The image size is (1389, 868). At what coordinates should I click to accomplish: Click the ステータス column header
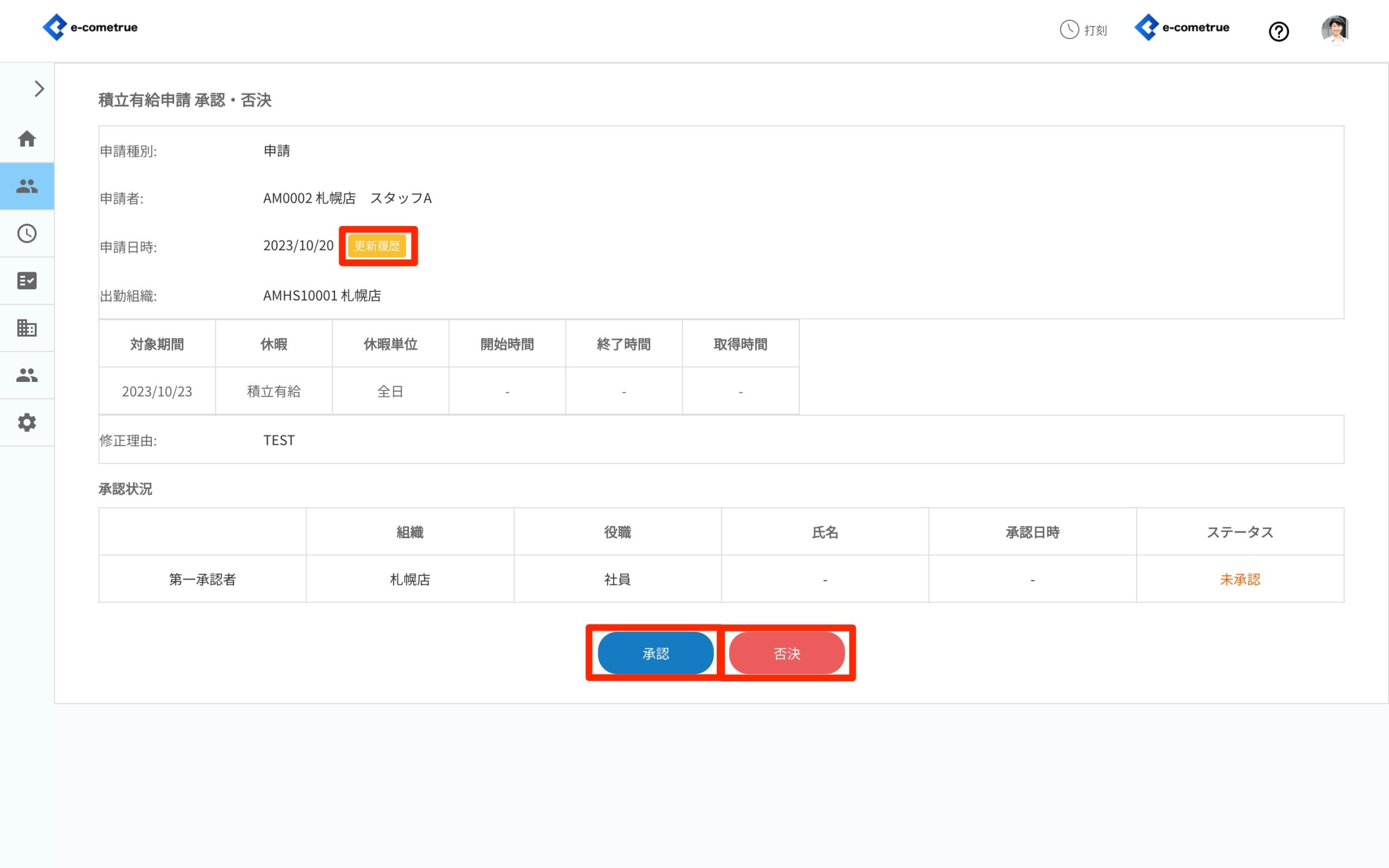[x=1240, y=532]
